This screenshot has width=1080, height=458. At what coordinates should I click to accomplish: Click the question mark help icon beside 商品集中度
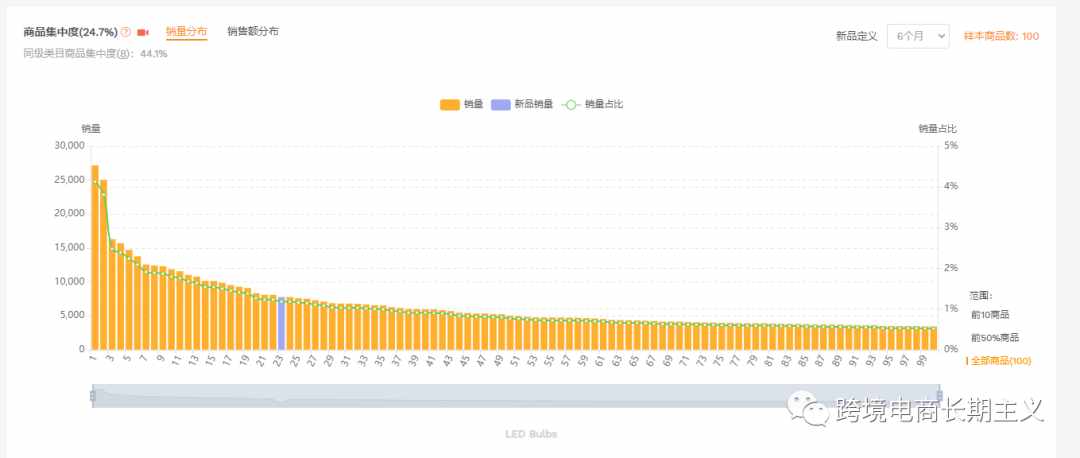[x=125, y=32]
